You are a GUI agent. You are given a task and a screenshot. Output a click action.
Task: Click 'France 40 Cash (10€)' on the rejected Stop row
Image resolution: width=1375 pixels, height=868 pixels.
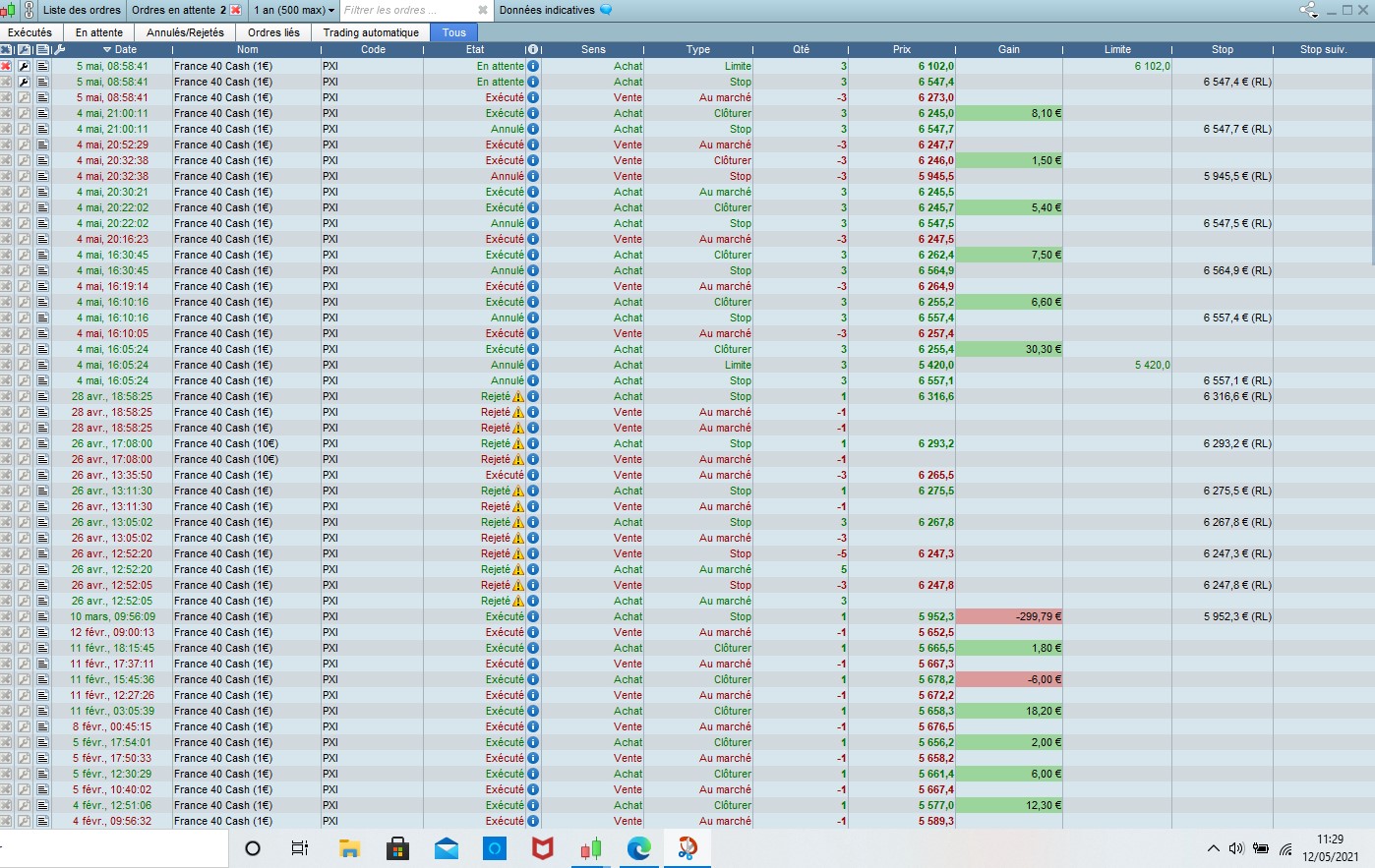226,443
